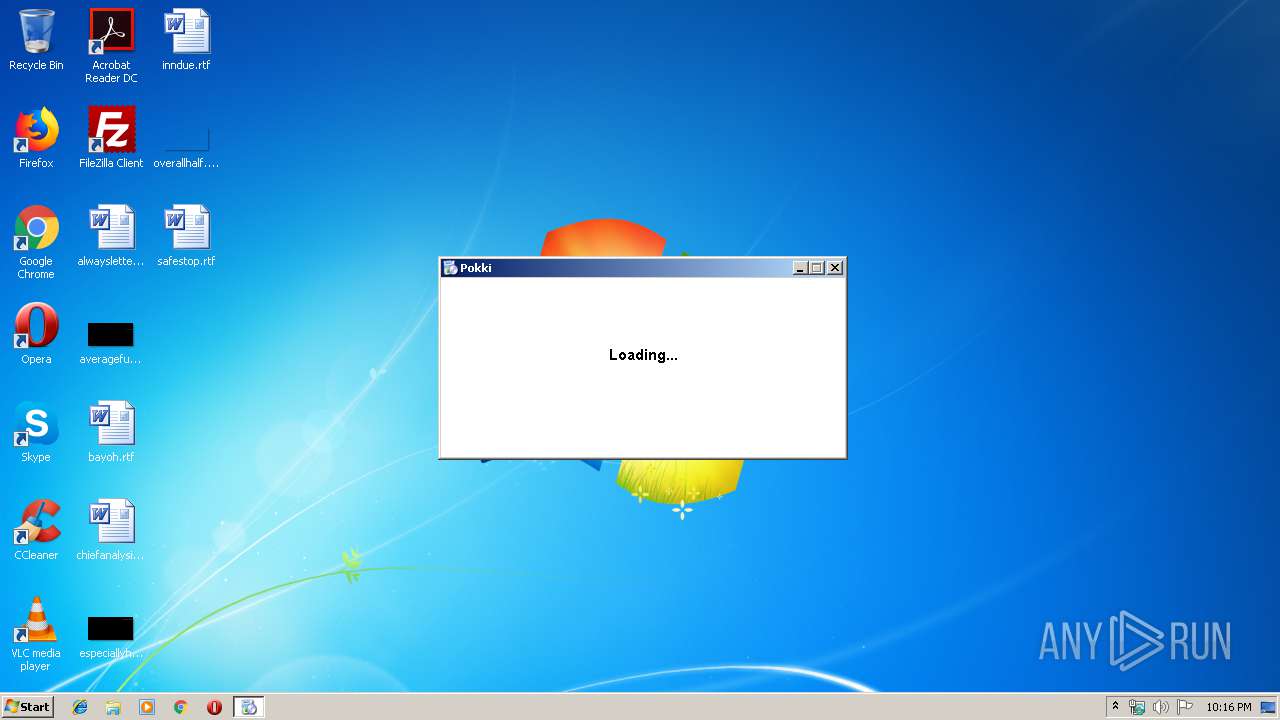Select the inndue.rtf document icon
The image size is (1280, 720).
click(x=186, y=40)
